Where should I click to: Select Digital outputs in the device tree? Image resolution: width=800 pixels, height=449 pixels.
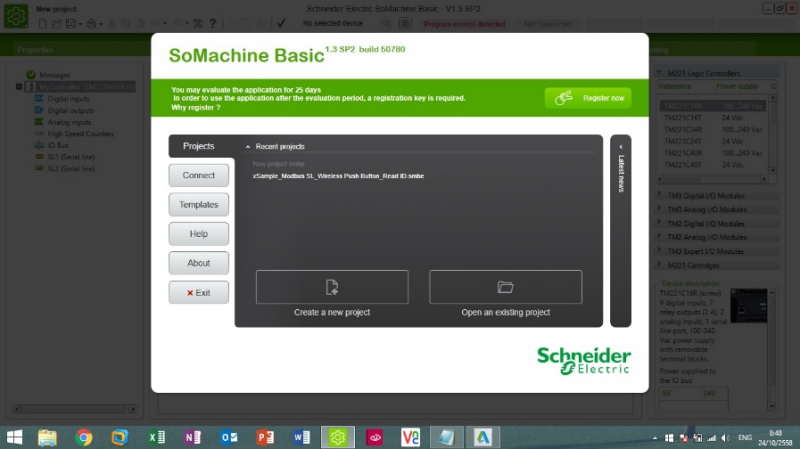[70, 110]
